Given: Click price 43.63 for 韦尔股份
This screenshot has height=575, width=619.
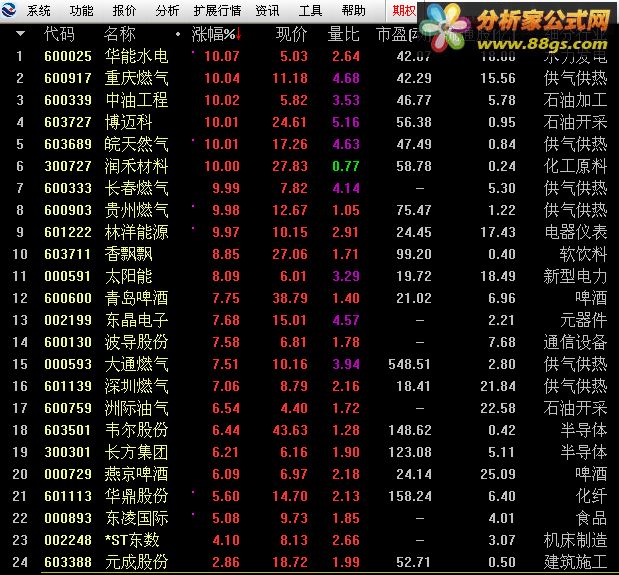Looking at the screenshot, I should point(290,430).
